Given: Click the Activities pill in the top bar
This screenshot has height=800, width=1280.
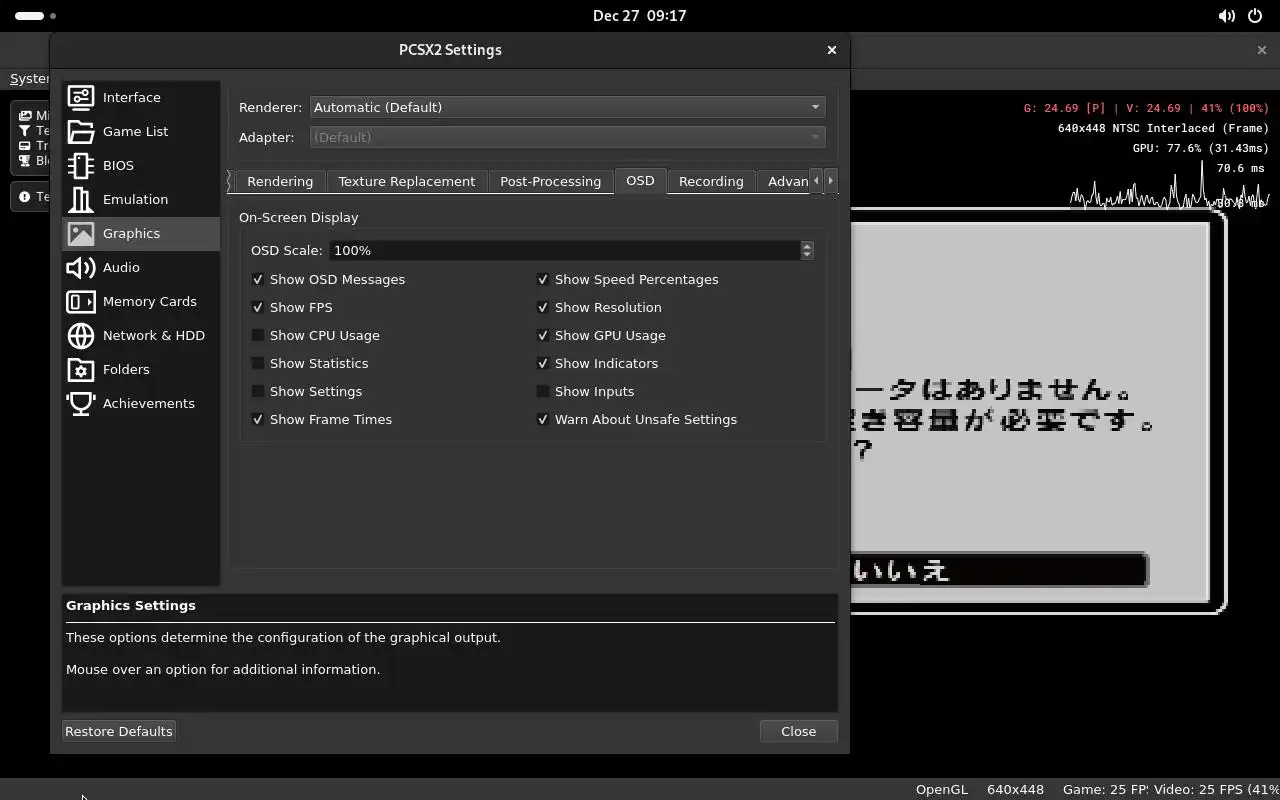Looking at the screenshot, I should [30, 16].
